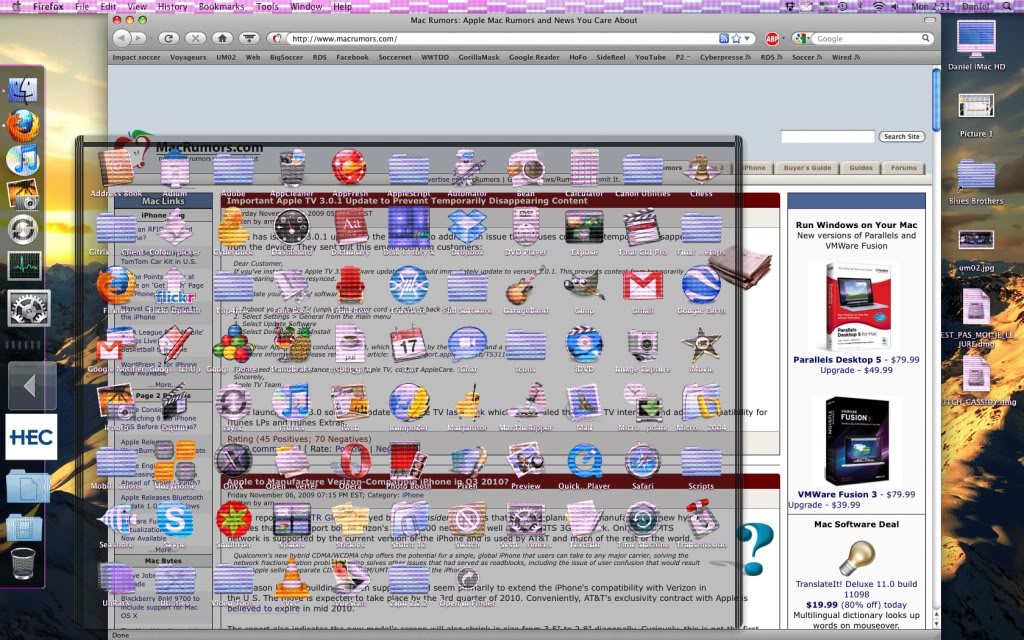The image size is (1024, 640).
Task: Open Transmission from the grid
Action: [701, 520]
